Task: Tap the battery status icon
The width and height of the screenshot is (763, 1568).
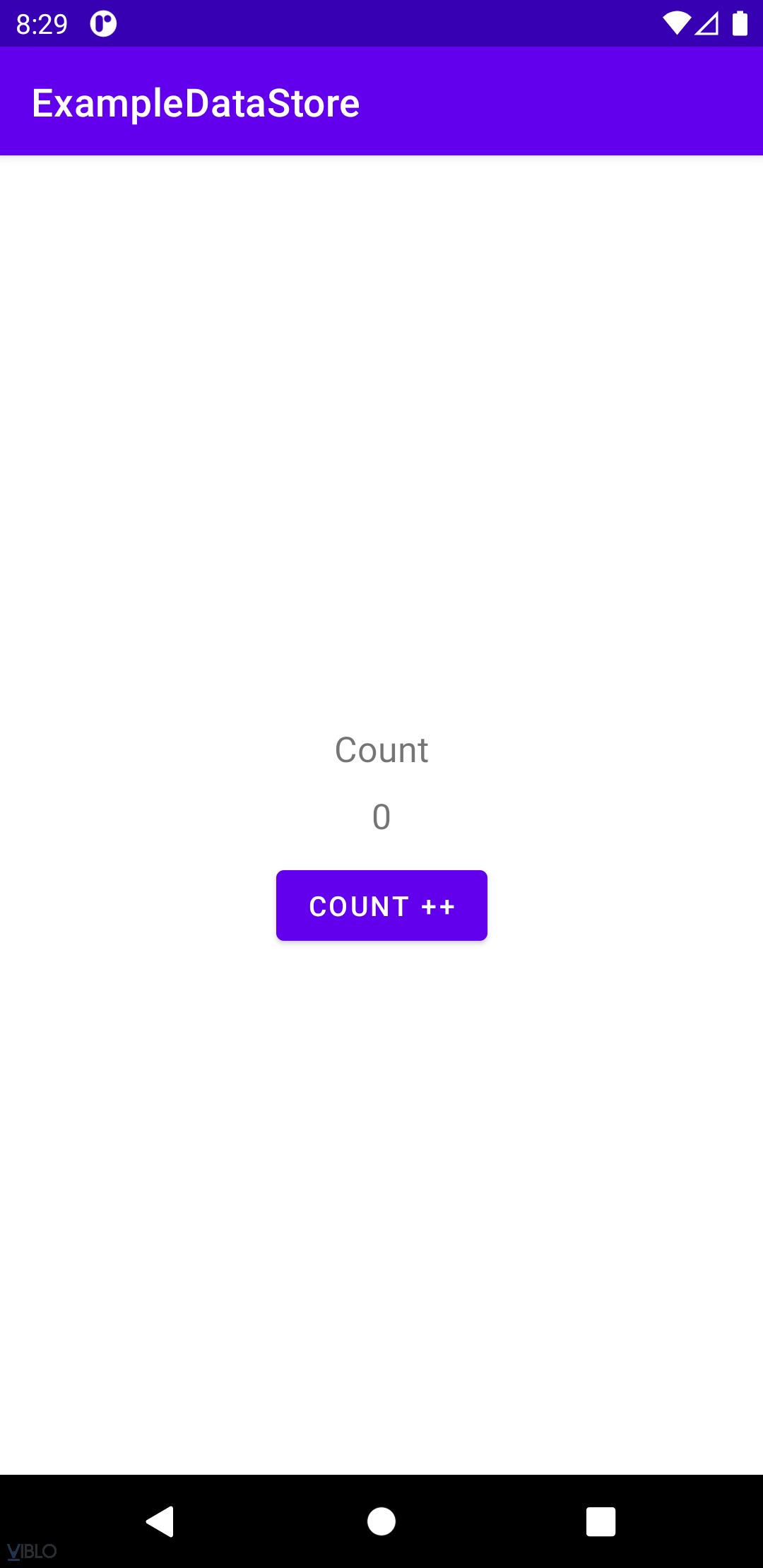Action: 740,24
